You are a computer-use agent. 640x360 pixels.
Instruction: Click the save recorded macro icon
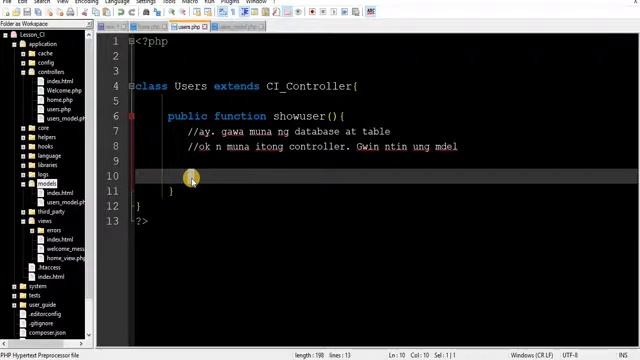pos(356,12)
